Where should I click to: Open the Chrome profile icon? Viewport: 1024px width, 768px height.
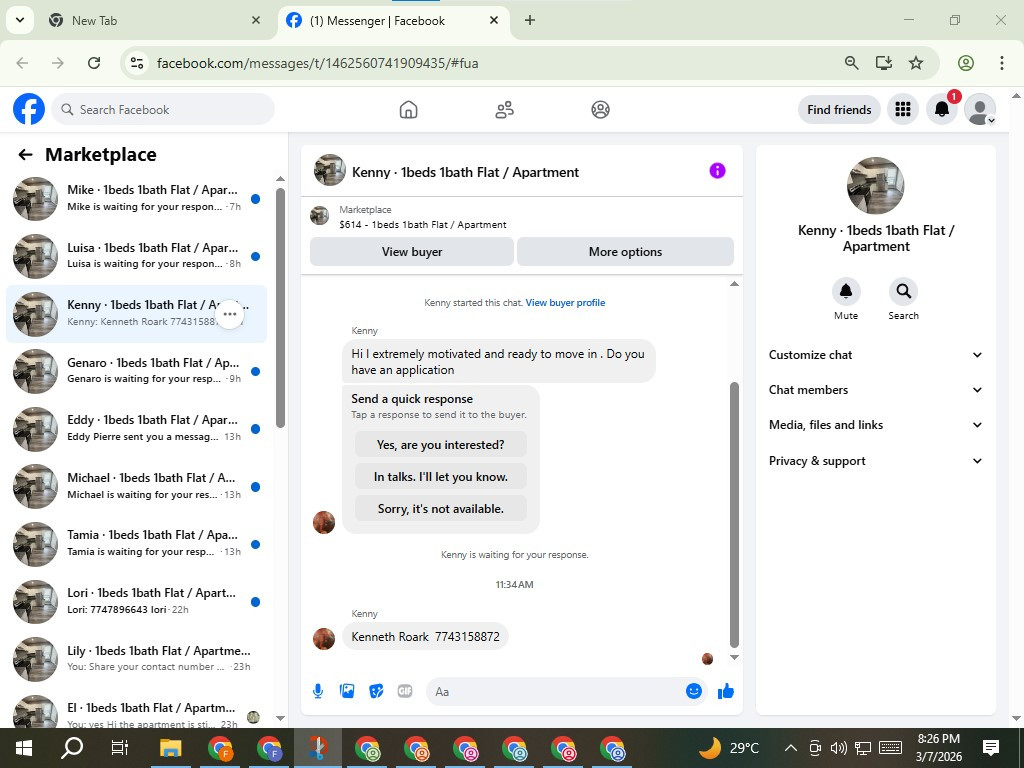click(965, 63)
